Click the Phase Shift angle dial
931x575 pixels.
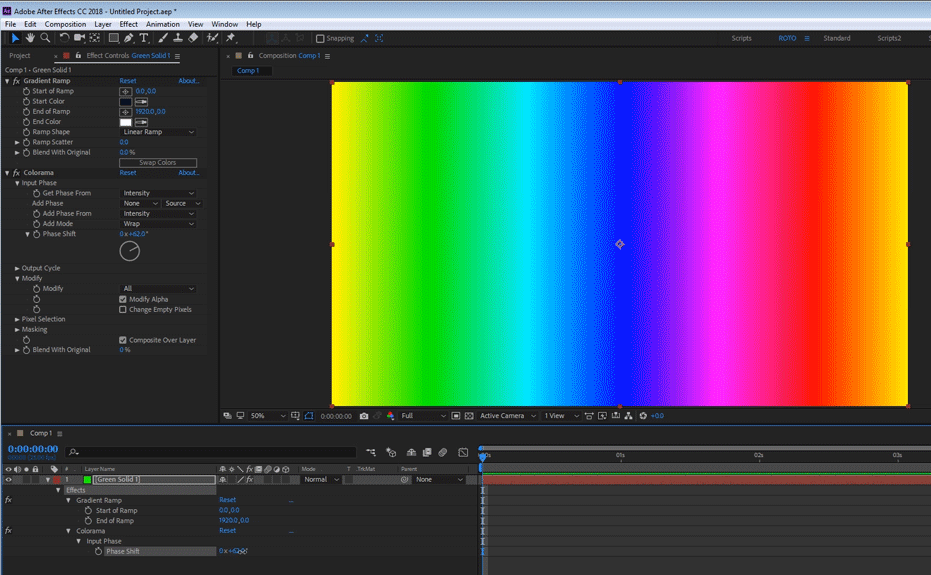click(x=129, y=251)
